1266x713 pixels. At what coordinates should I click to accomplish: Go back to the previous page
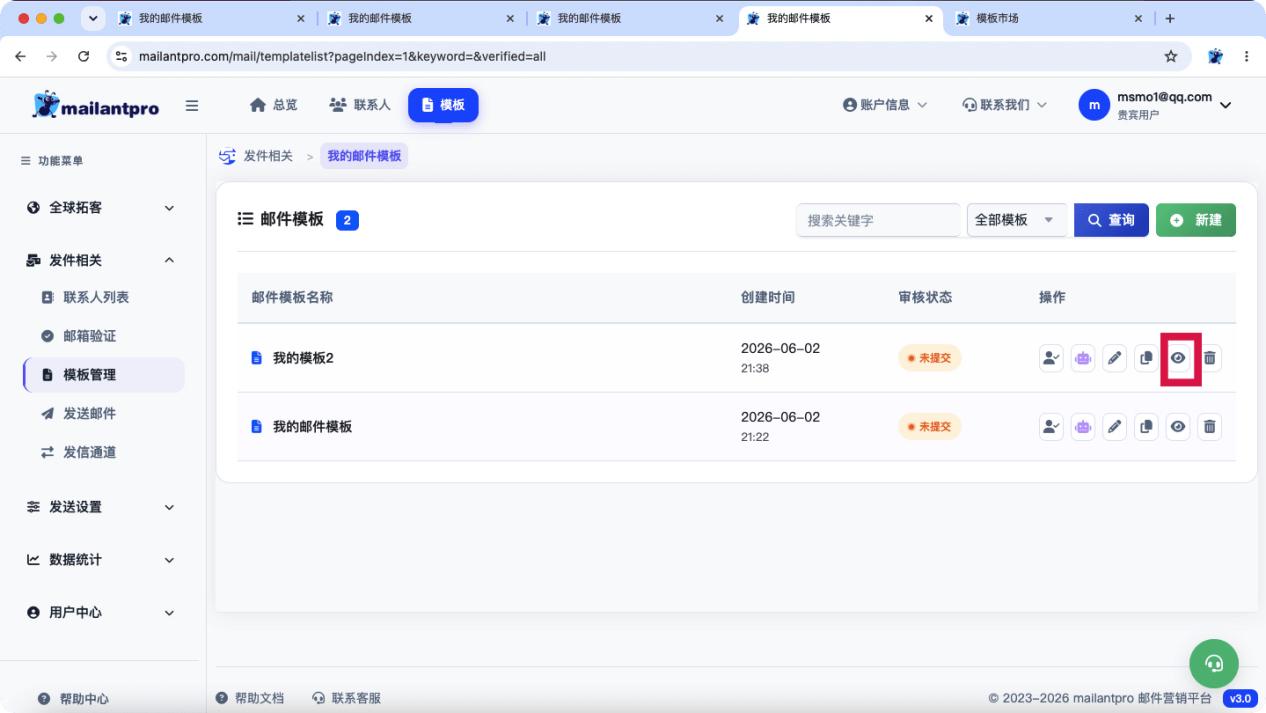click(x=20, y=56)
